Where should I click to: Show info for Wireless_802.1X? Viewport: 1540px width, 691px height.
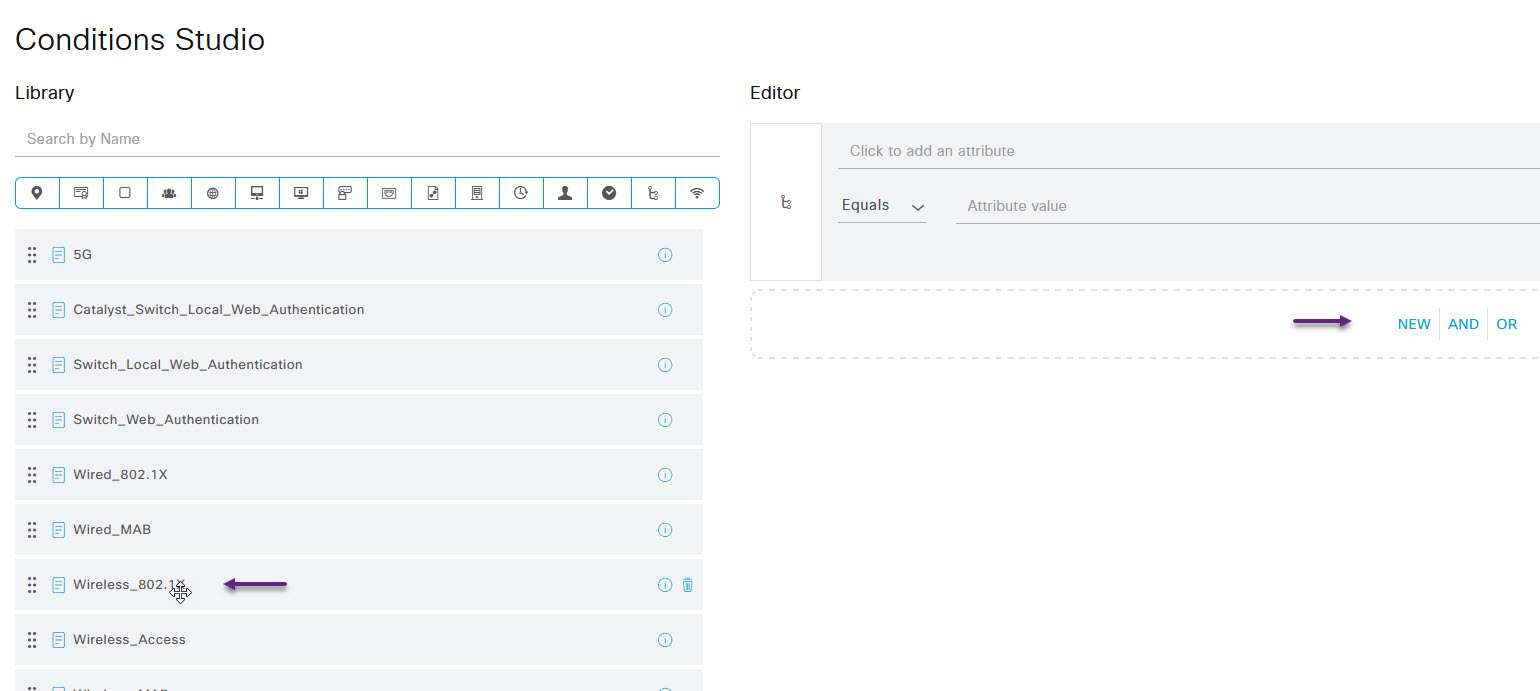[665, 585]
